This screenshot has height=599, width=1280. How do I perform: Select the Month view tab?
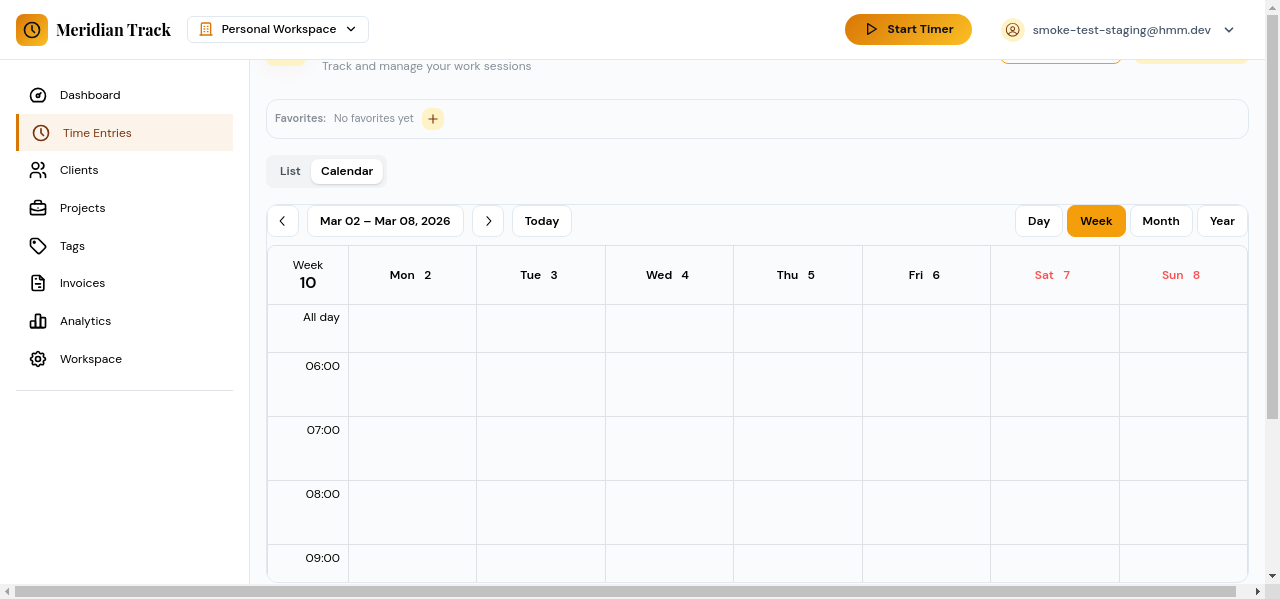point(1160,220)
